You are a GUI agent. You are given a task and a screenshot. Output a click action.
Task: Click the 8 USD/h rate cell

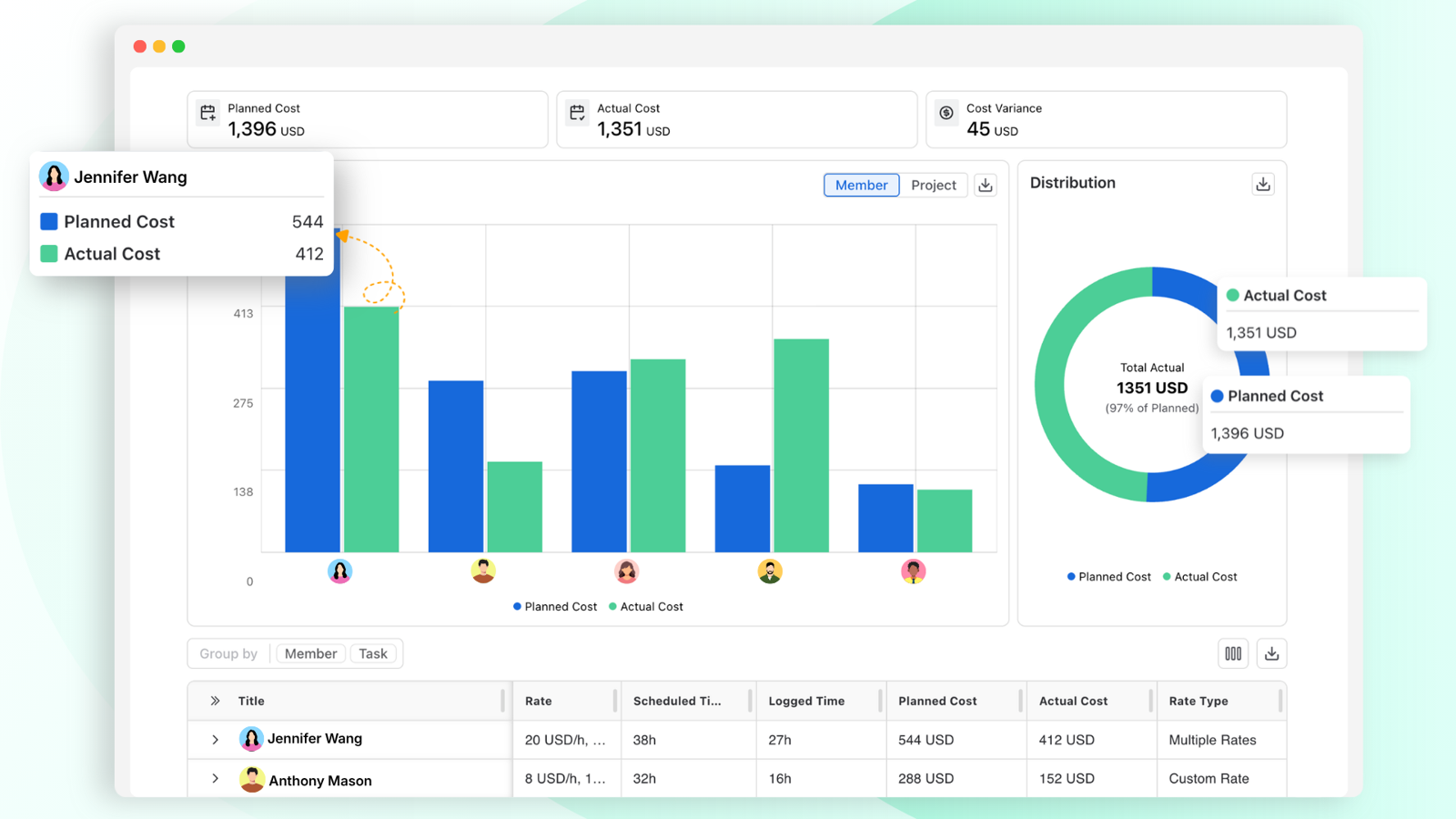click(x=567, y=778)
